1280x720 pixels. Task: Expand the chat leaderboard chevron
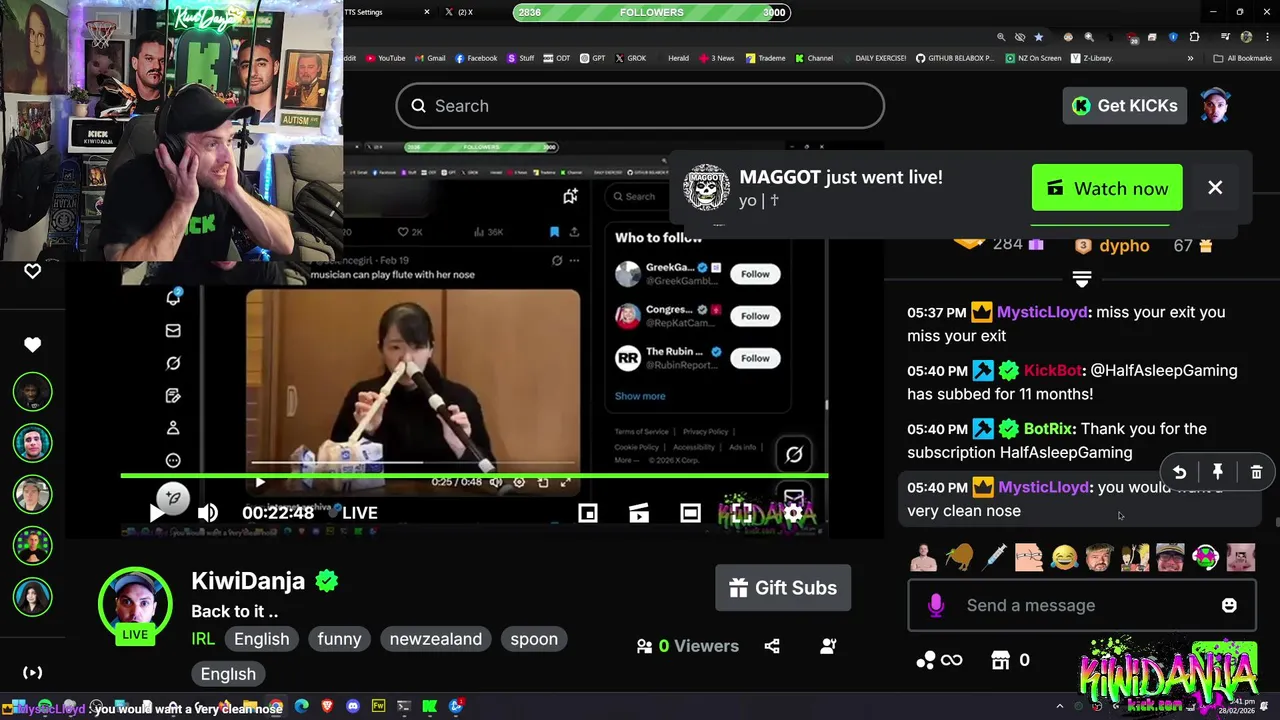pyautogui.click(x=1082, y=278)
